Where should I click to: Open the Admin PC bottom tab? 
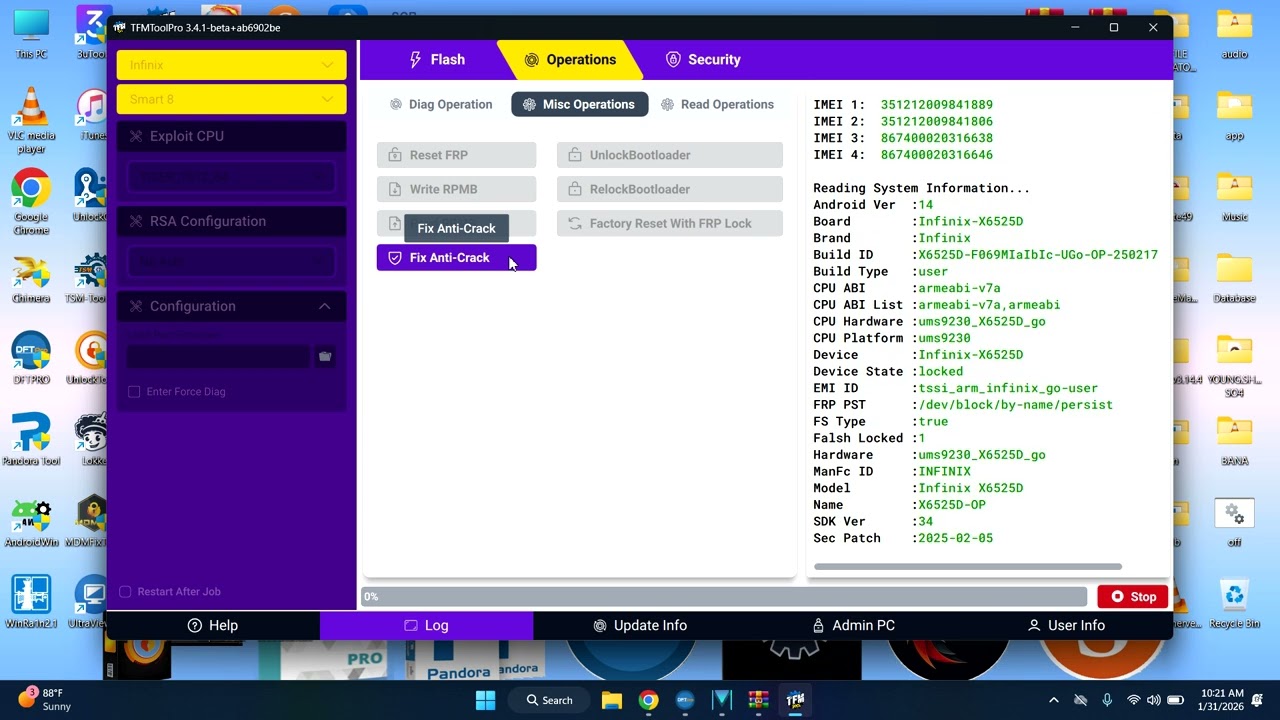click(x=853, y=625)
